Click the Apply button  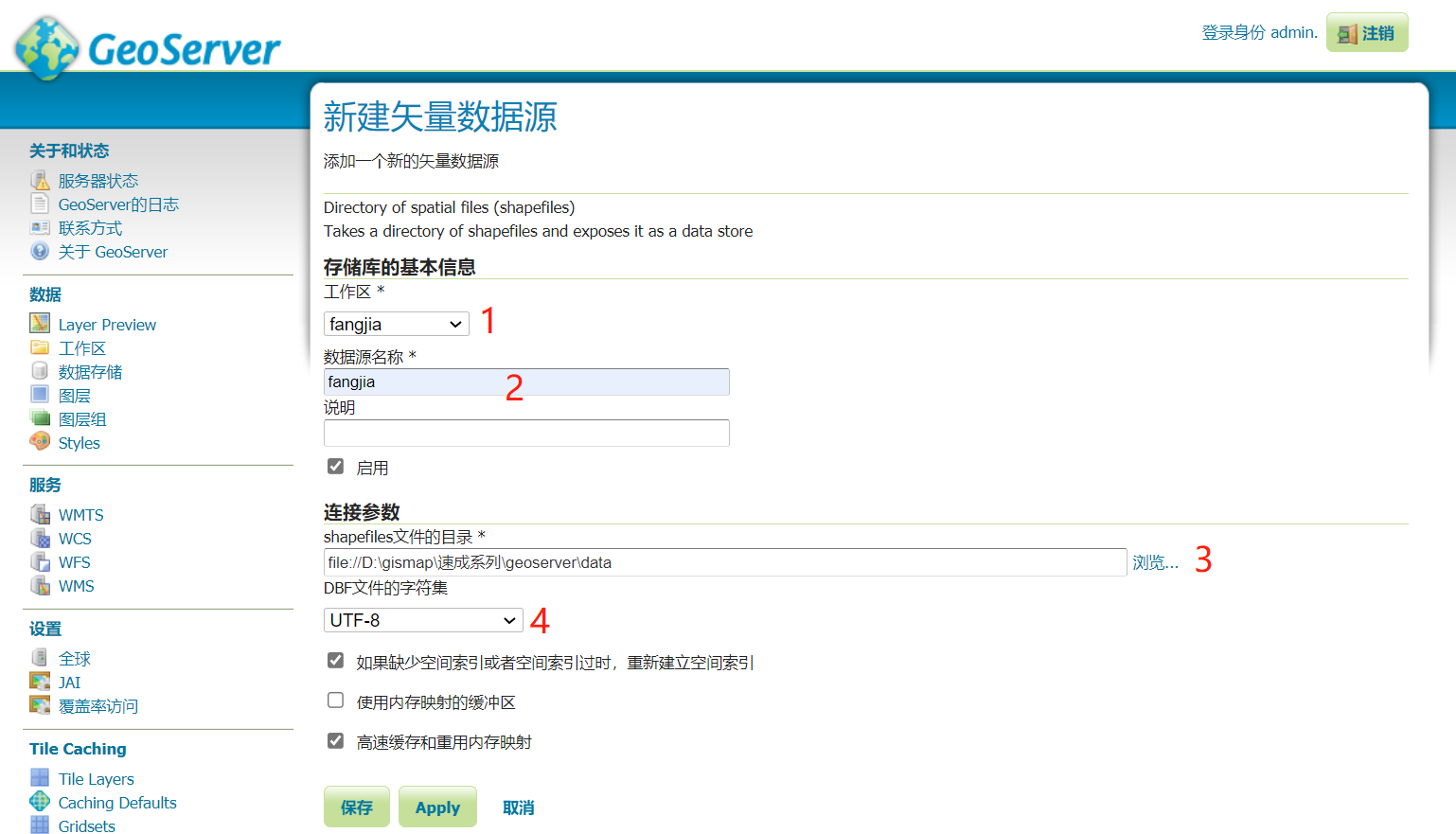coord(436,807)
